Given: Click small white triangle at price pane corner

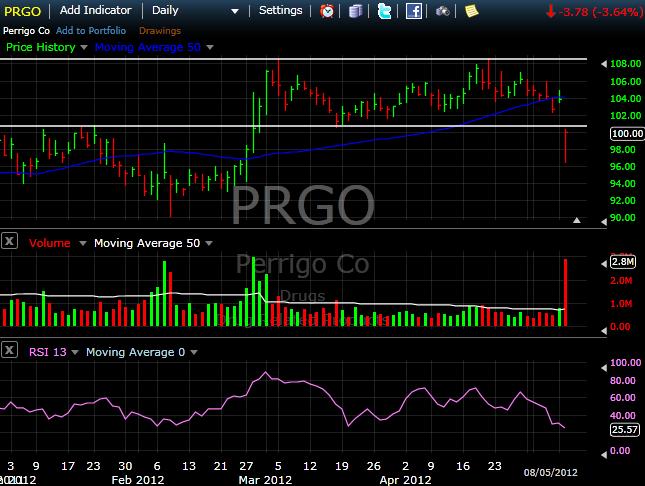Looking at the screenshot, I should (x=576, y=219).
